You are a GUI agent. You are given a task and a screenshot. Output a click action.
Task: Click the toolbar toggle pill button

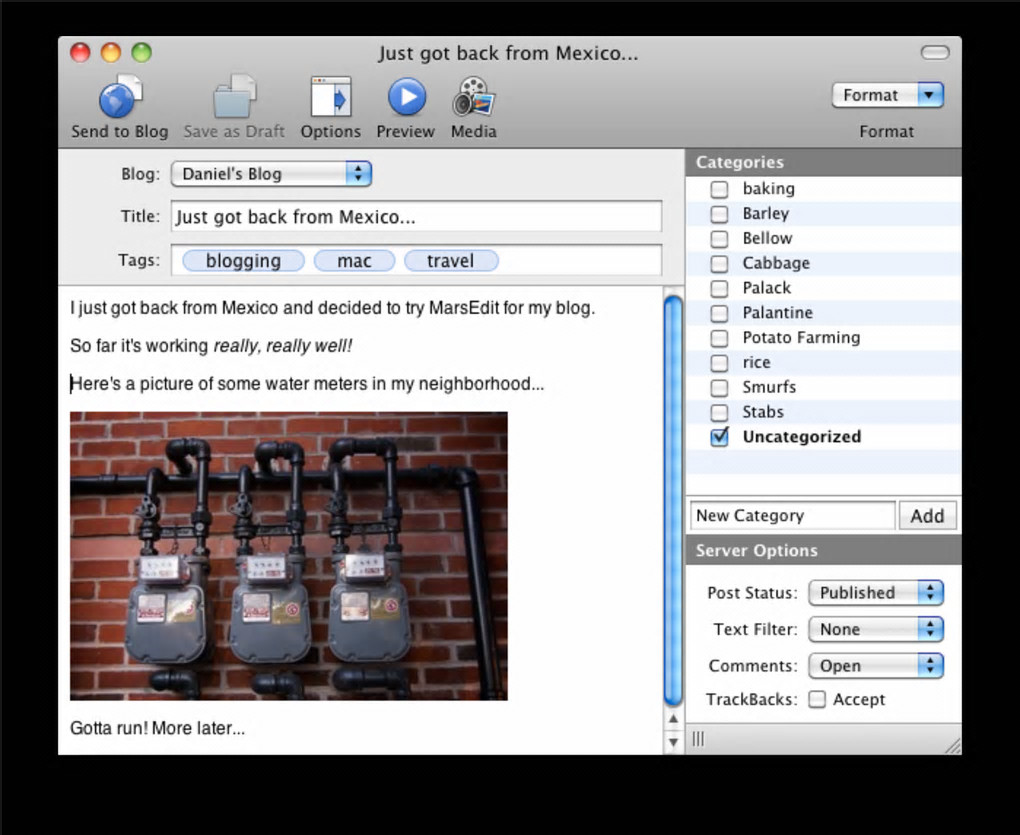tap(934, 53)
